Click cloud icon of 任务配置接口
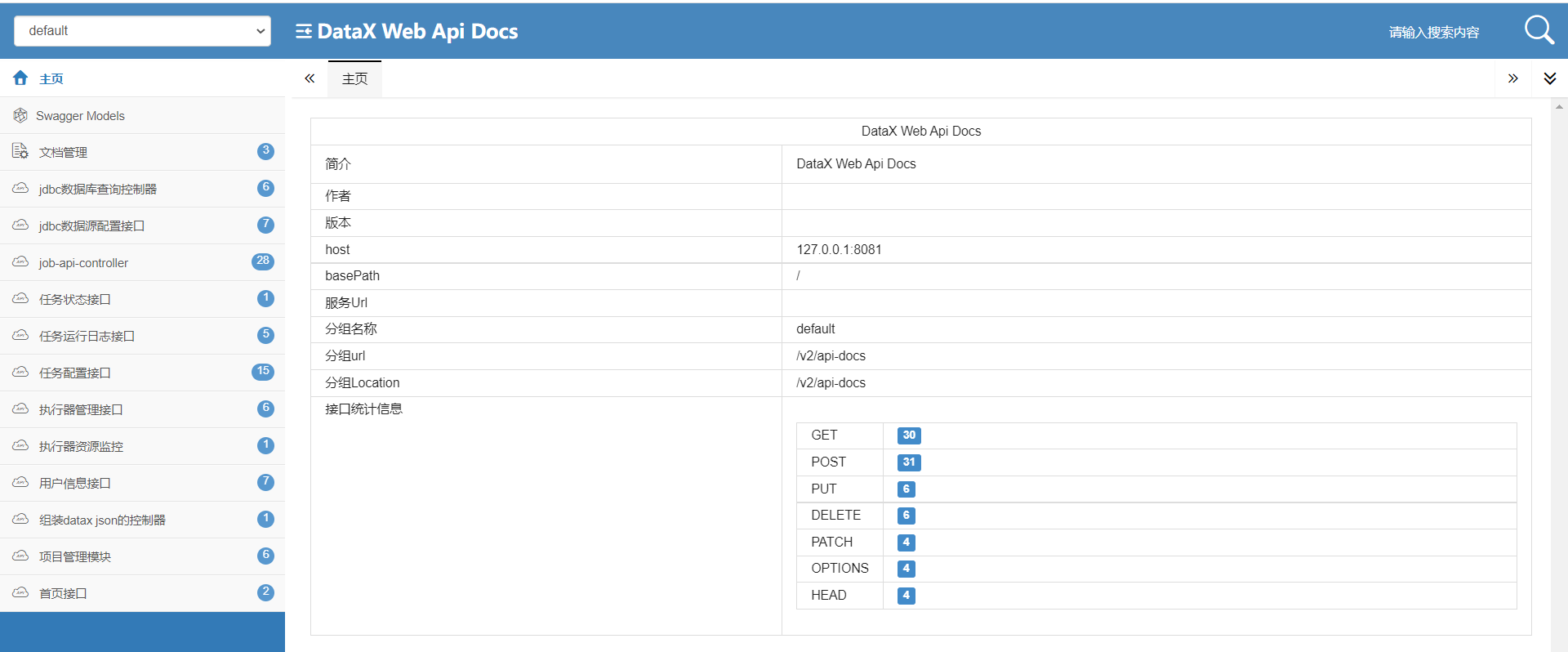 click(20, 372)
